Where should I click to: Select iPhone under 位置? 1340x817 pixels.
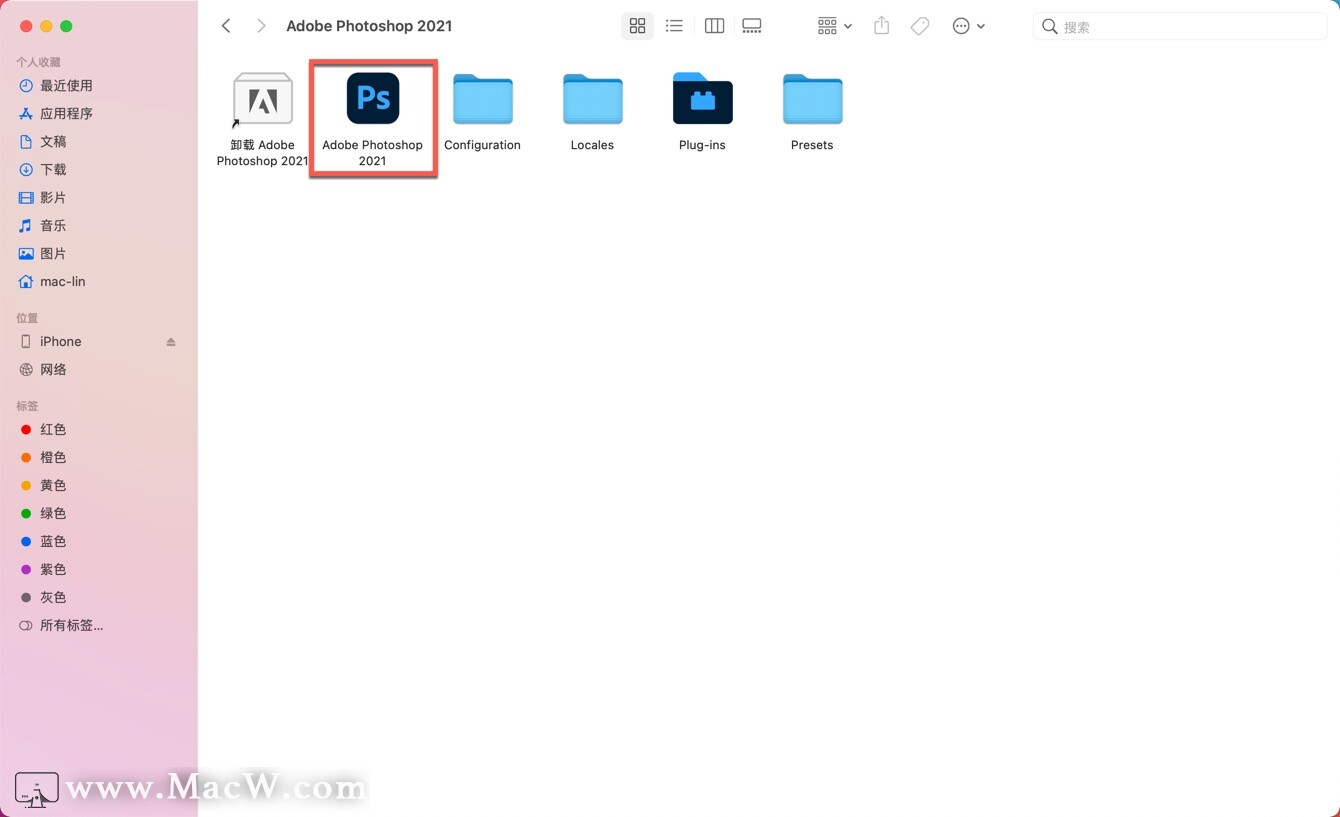[60, 342]
